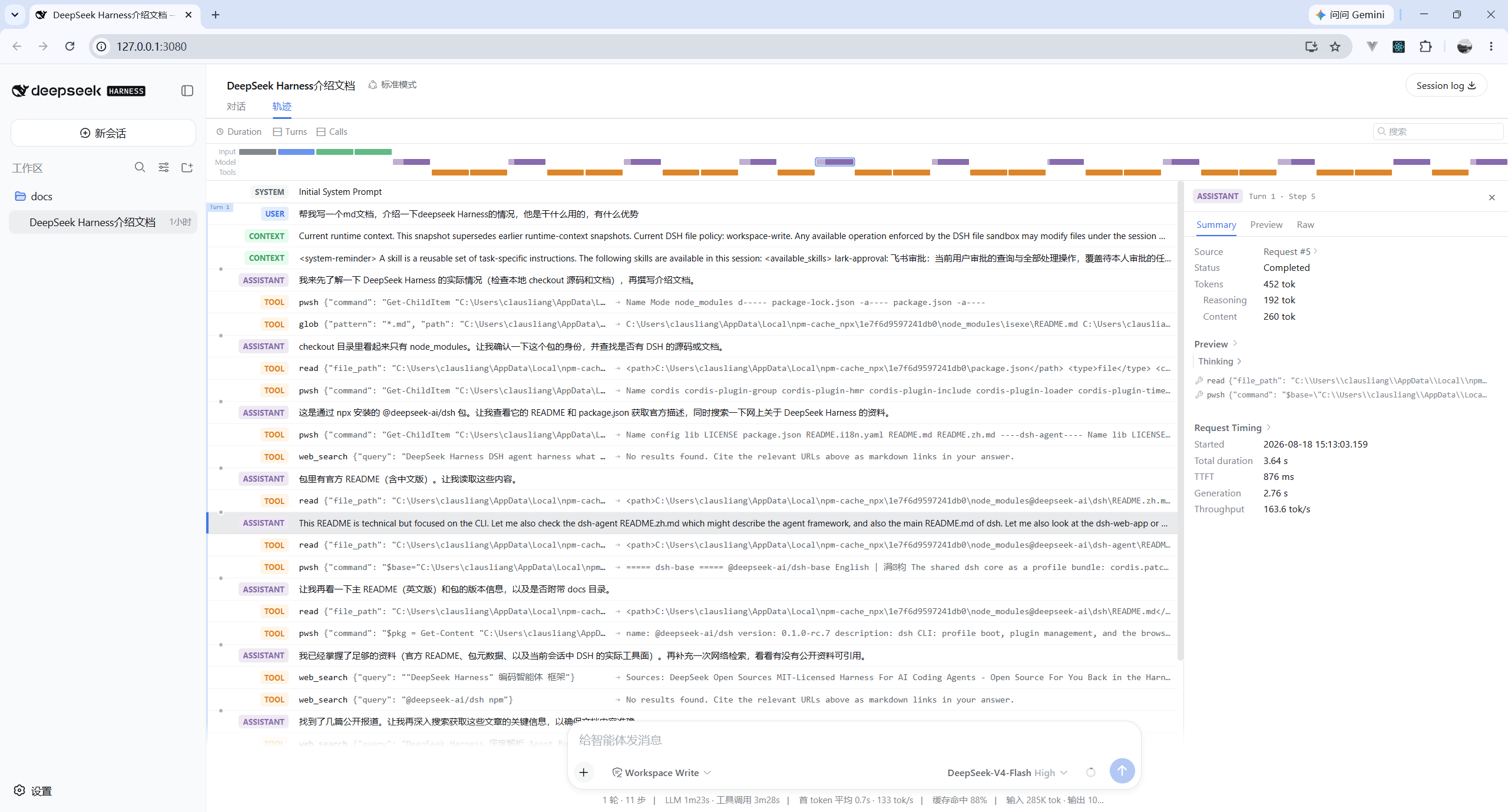Click the Turn 1 marker label
Image resolution: width=1508 pixels, height=812 pixels.
[x=220, y=207]
